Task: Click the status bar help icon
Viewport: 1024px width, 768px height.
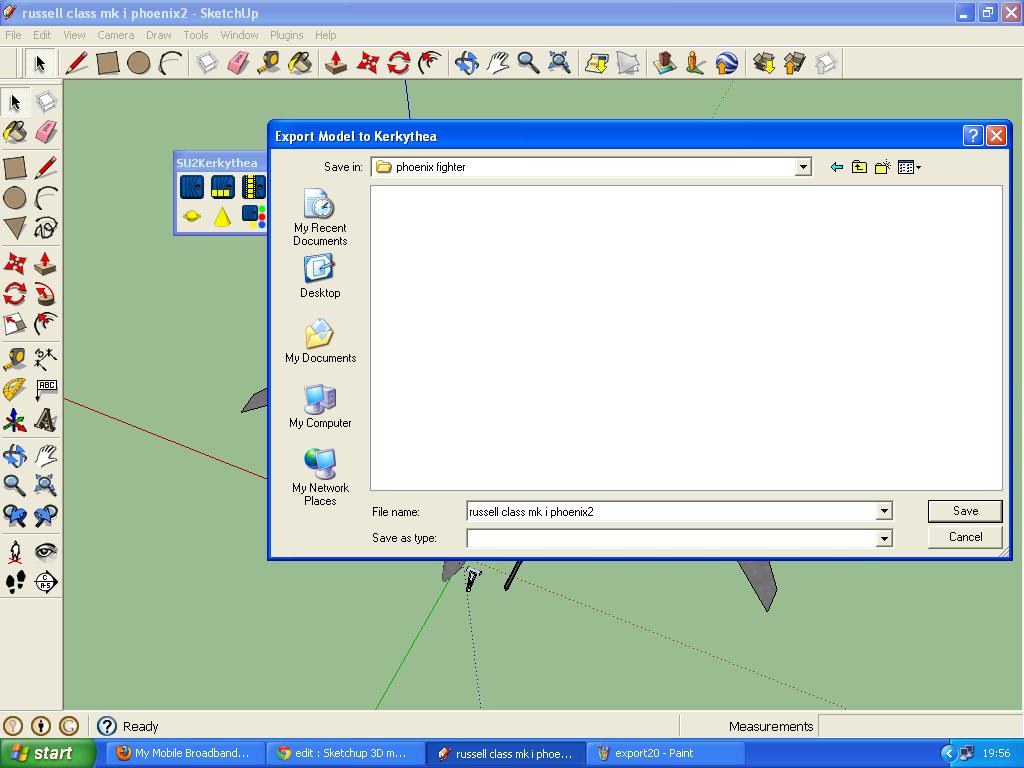Action: tap(106, 726)
